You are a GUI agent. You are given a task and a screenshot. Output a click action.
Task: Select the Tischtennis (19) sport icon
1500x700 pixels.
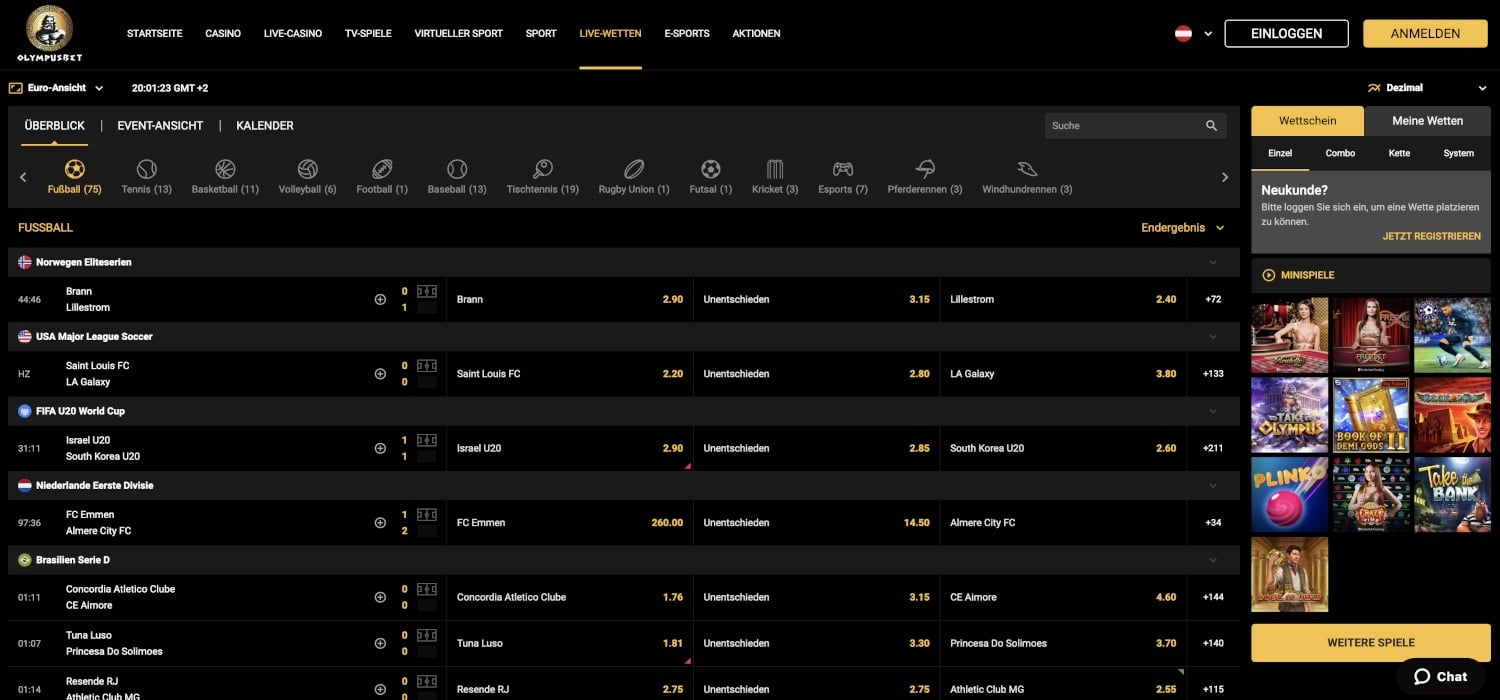[543, 169]
